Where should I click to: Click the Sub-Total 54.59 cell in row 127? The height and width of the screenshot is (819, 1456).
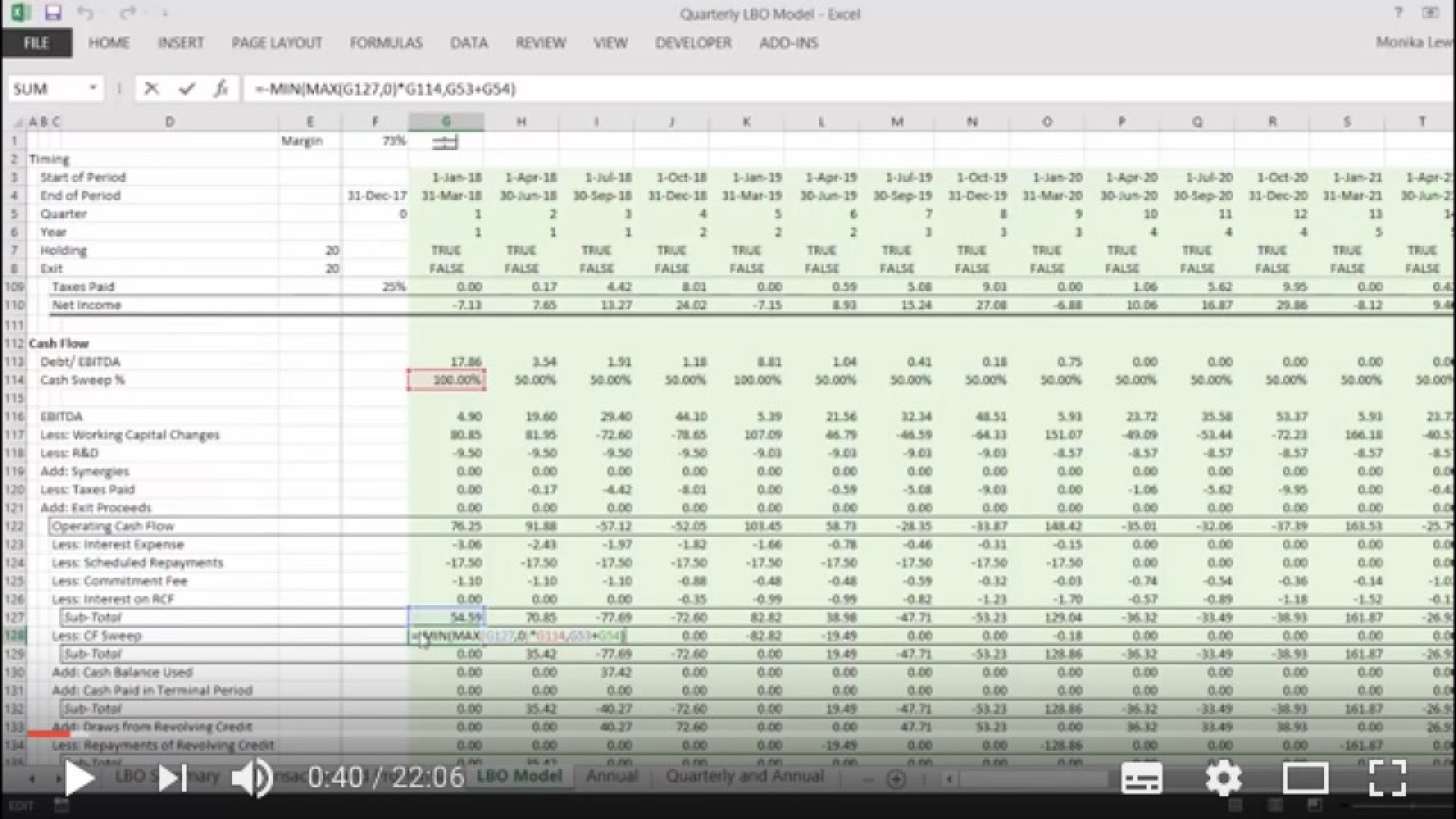pos(446,617)
